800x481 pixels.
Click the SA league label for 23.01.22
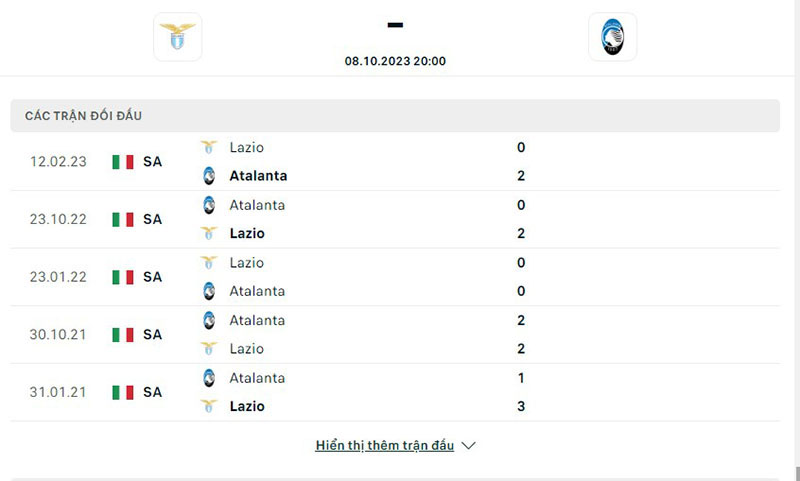[152, 277]
